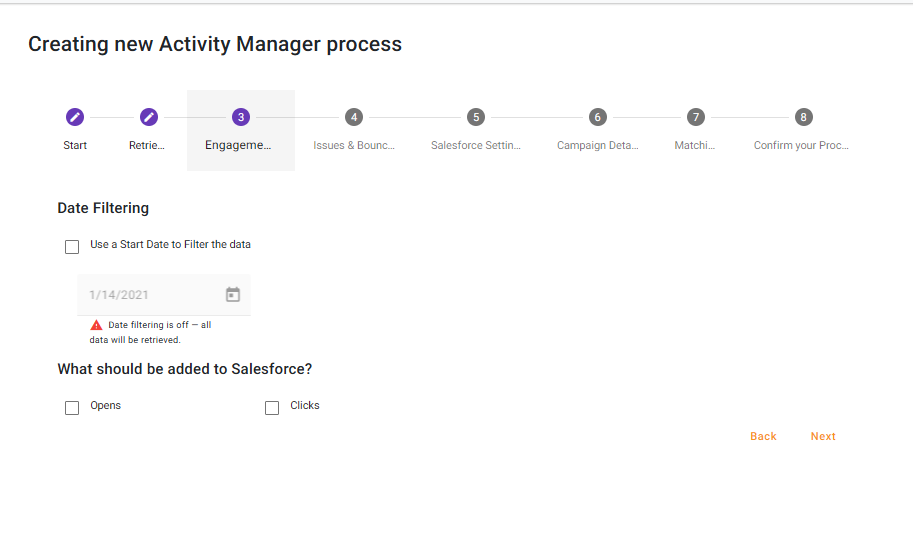Screen dimensions: 913x534
Task: Click step 8 Confirm circle icon
Action: [x=803, y=117]
